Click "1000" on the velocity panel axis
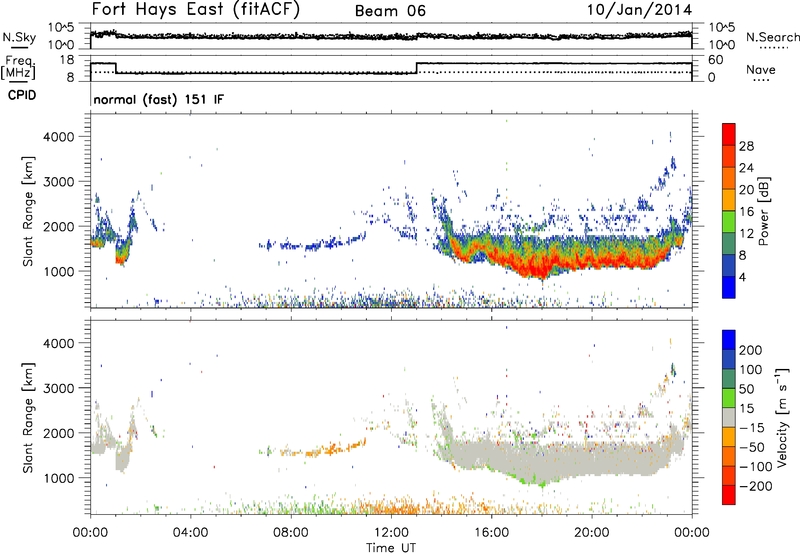The image size is (800, 554). click(x=58, y=478)
